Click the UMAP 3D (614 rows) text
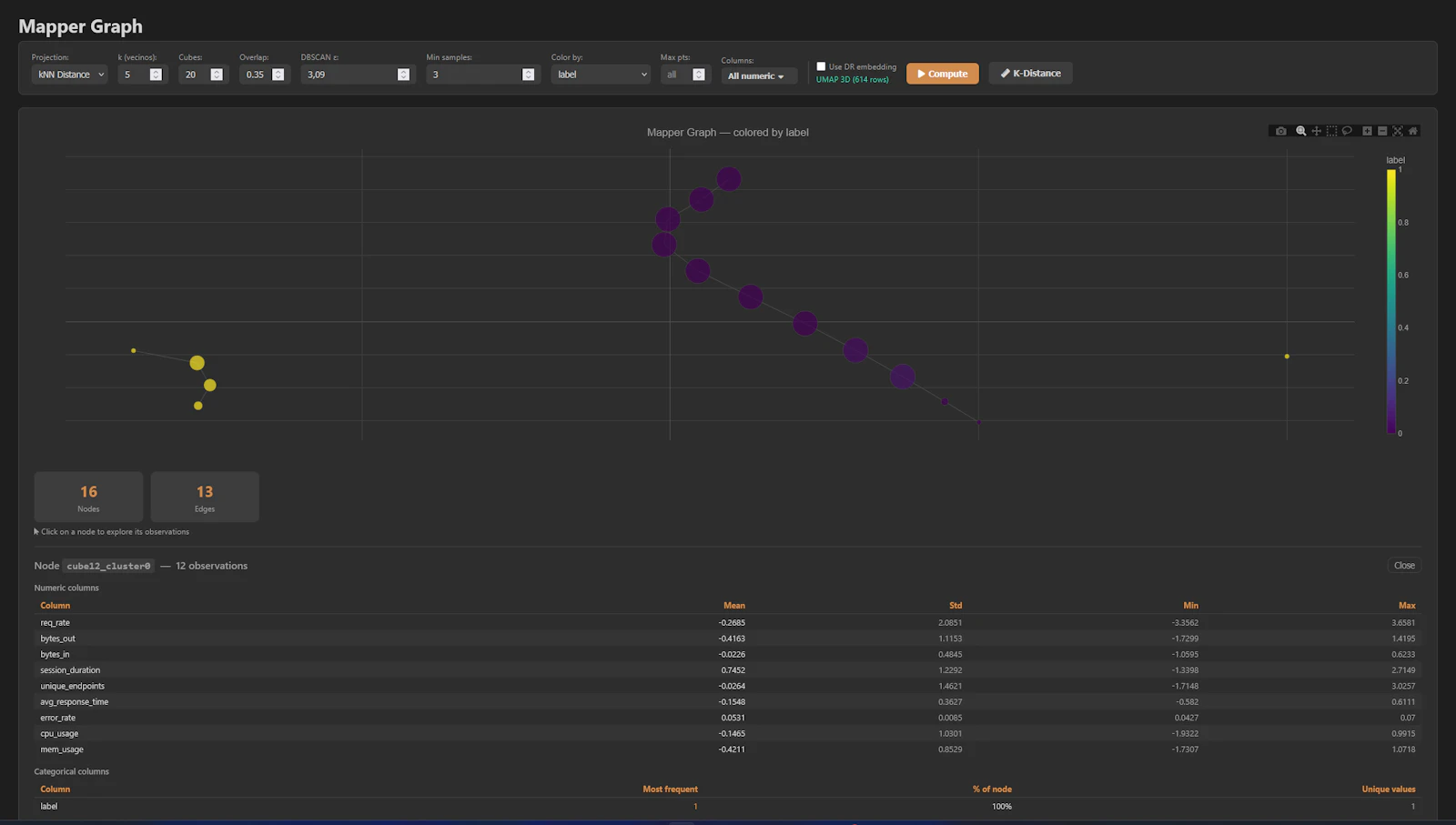 tap(853, 80)
